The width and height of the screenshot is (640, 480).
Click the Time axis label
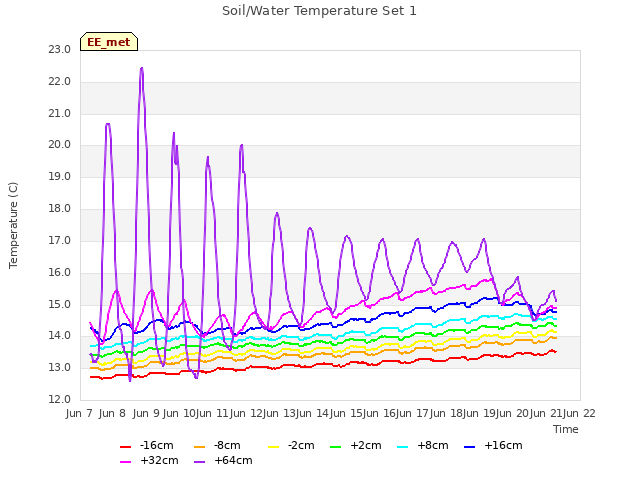(x=566, y=429)
